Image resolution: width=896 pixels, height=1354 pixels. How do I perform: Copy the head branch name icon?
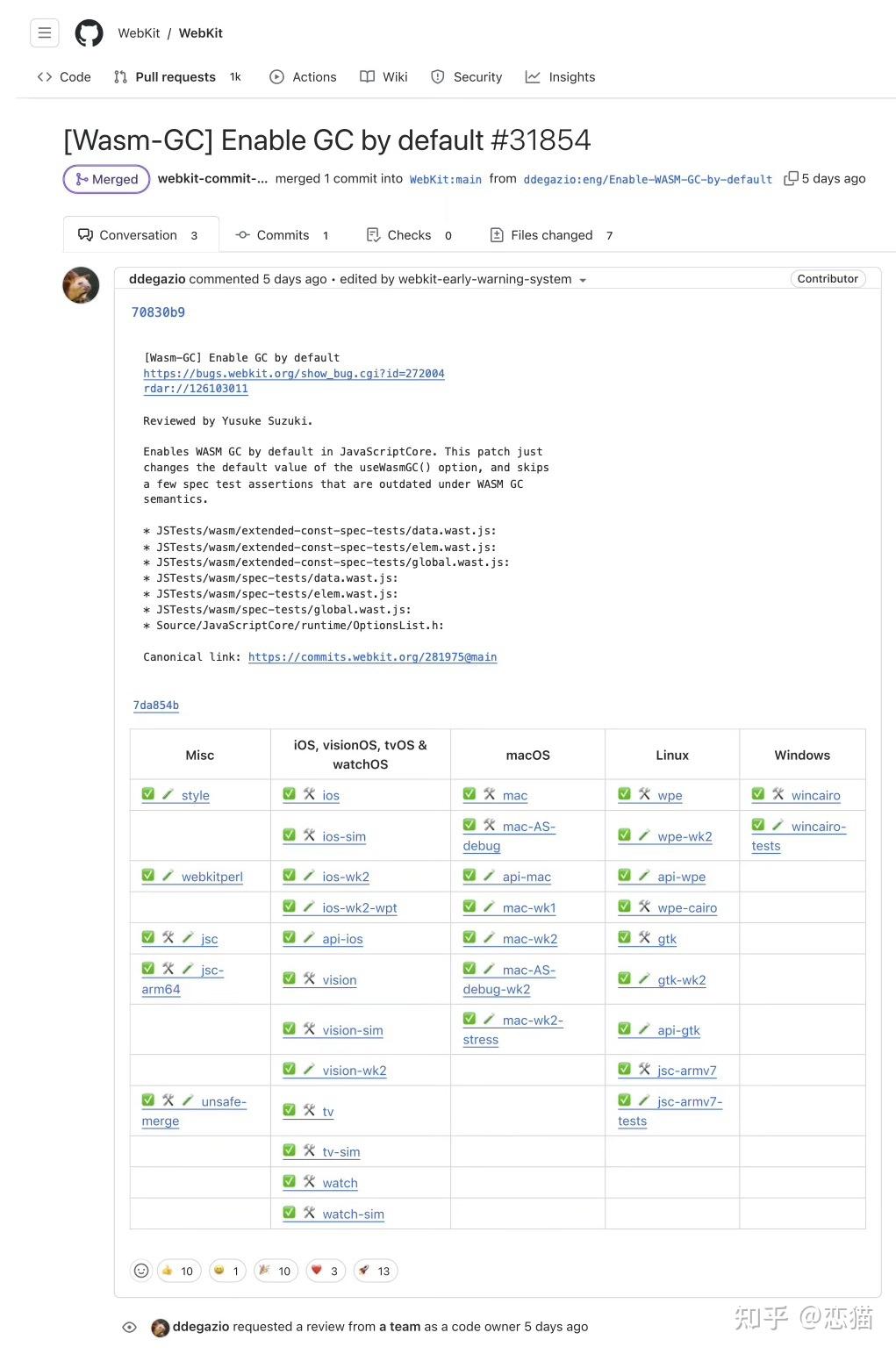pyautogui.click(x=791, y=178)
